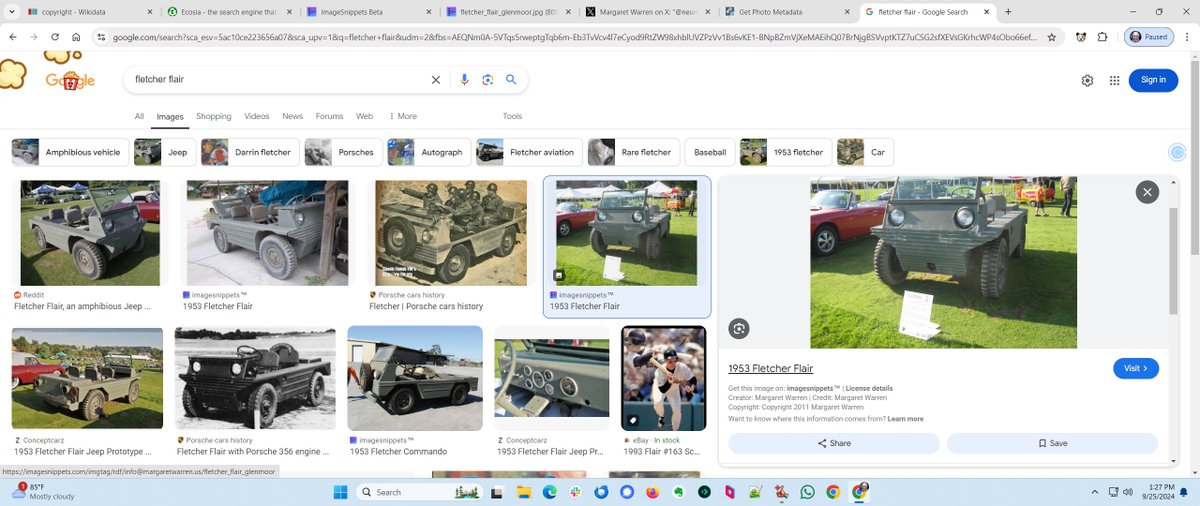1200x506 pixels.
Task: Open the tab search dropdown in Chrome
Action: pos(12,12)
